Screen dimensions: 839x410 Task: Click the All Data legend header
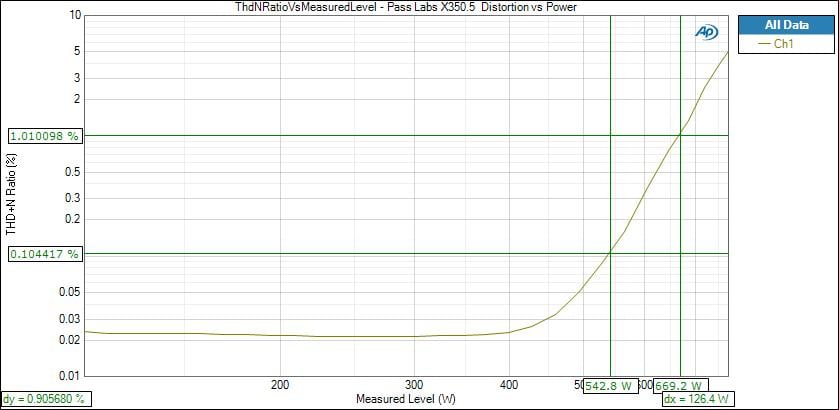(x=783, y=25)
